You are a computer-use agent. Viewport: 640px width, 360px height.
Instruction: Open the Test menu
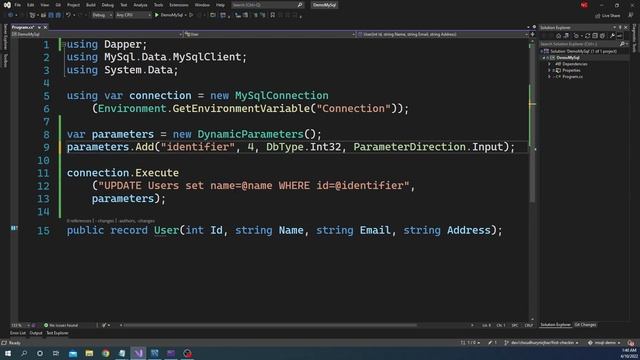(x=124, y=5)
